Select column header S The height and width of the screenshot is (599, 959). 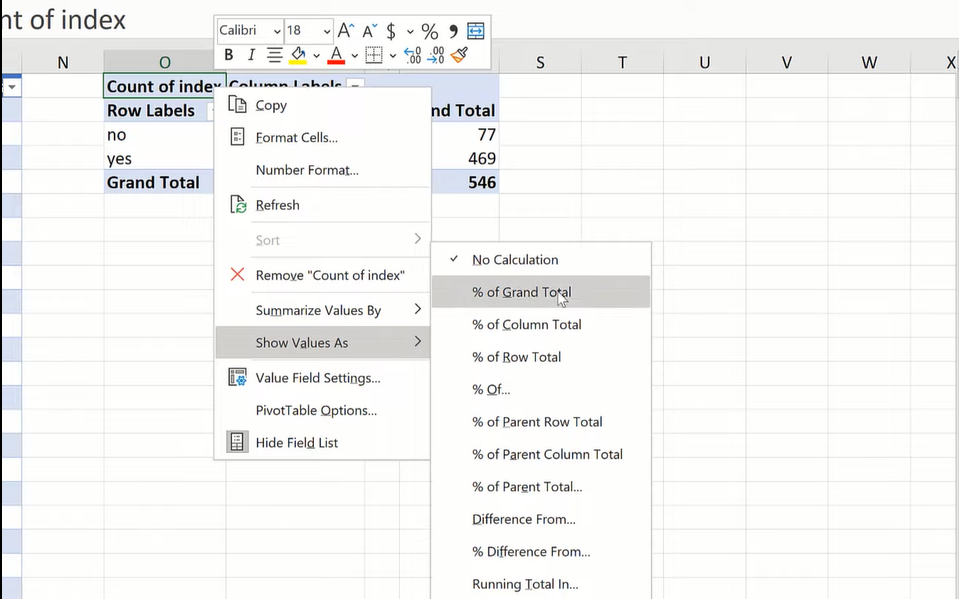(540, 62)
